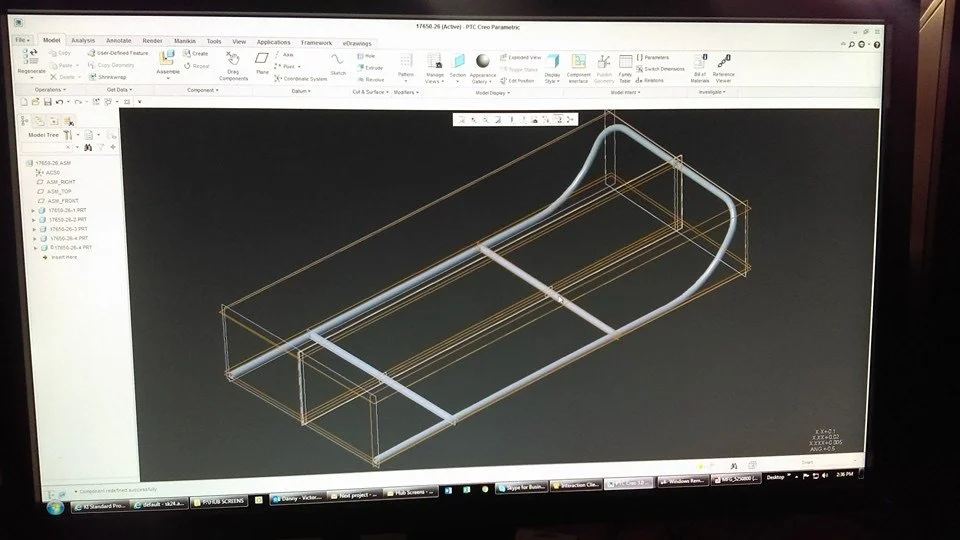Switch to the Annotate tab
960x540 pixels.
(118, 40)
